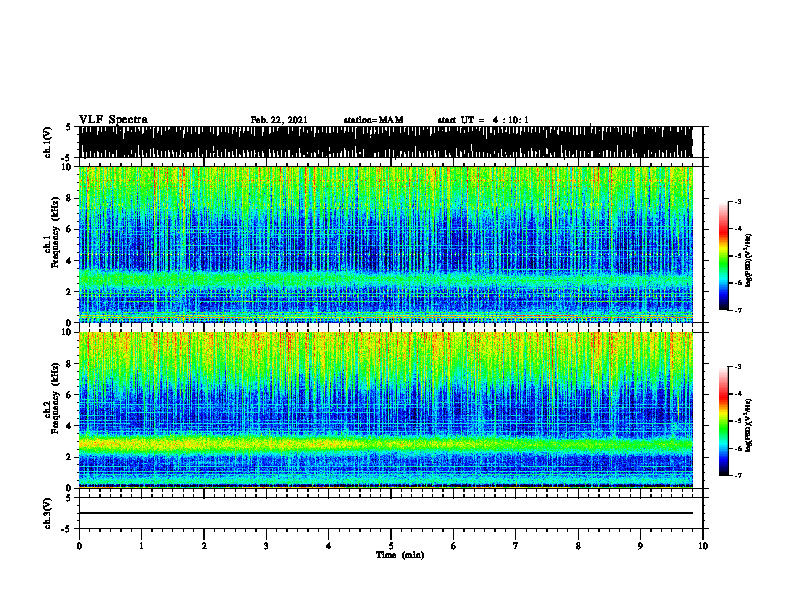This screenshot has height=612, width=792.
Task: Click time axis tick label "5"
Action: point(391,546)
